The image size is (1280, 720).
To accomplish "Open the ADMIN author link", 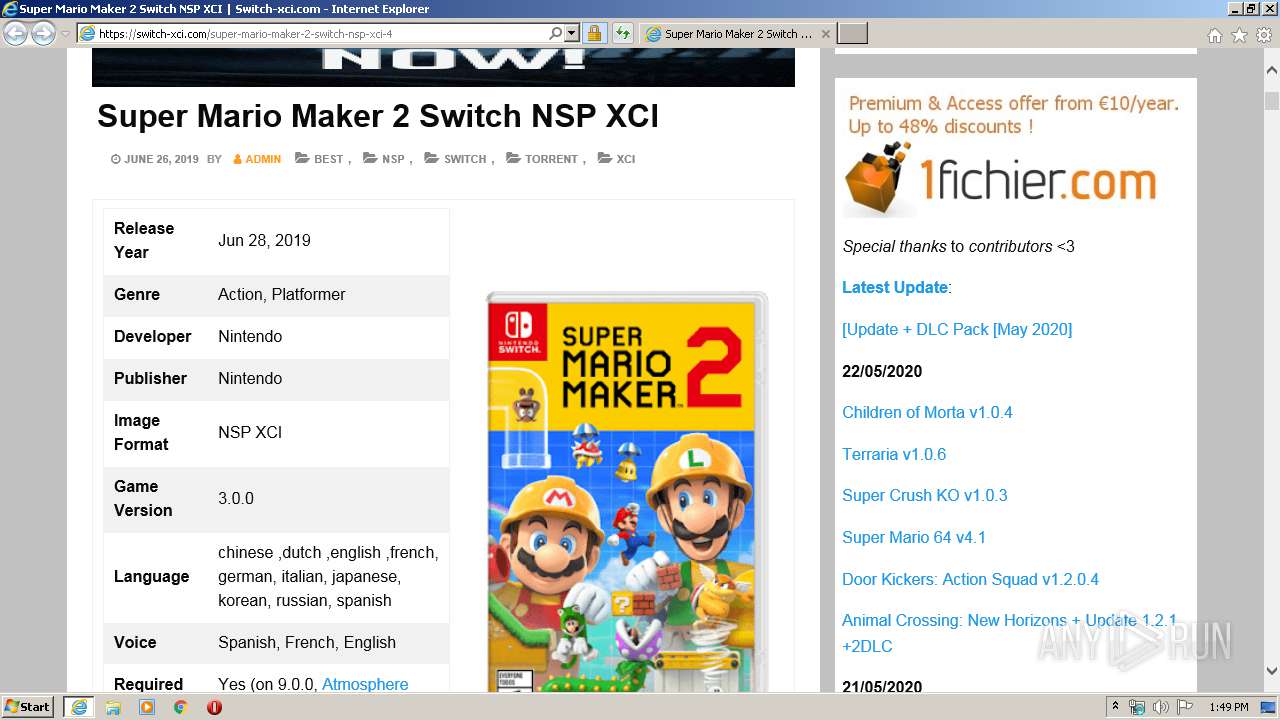I will tap(263, 159).
